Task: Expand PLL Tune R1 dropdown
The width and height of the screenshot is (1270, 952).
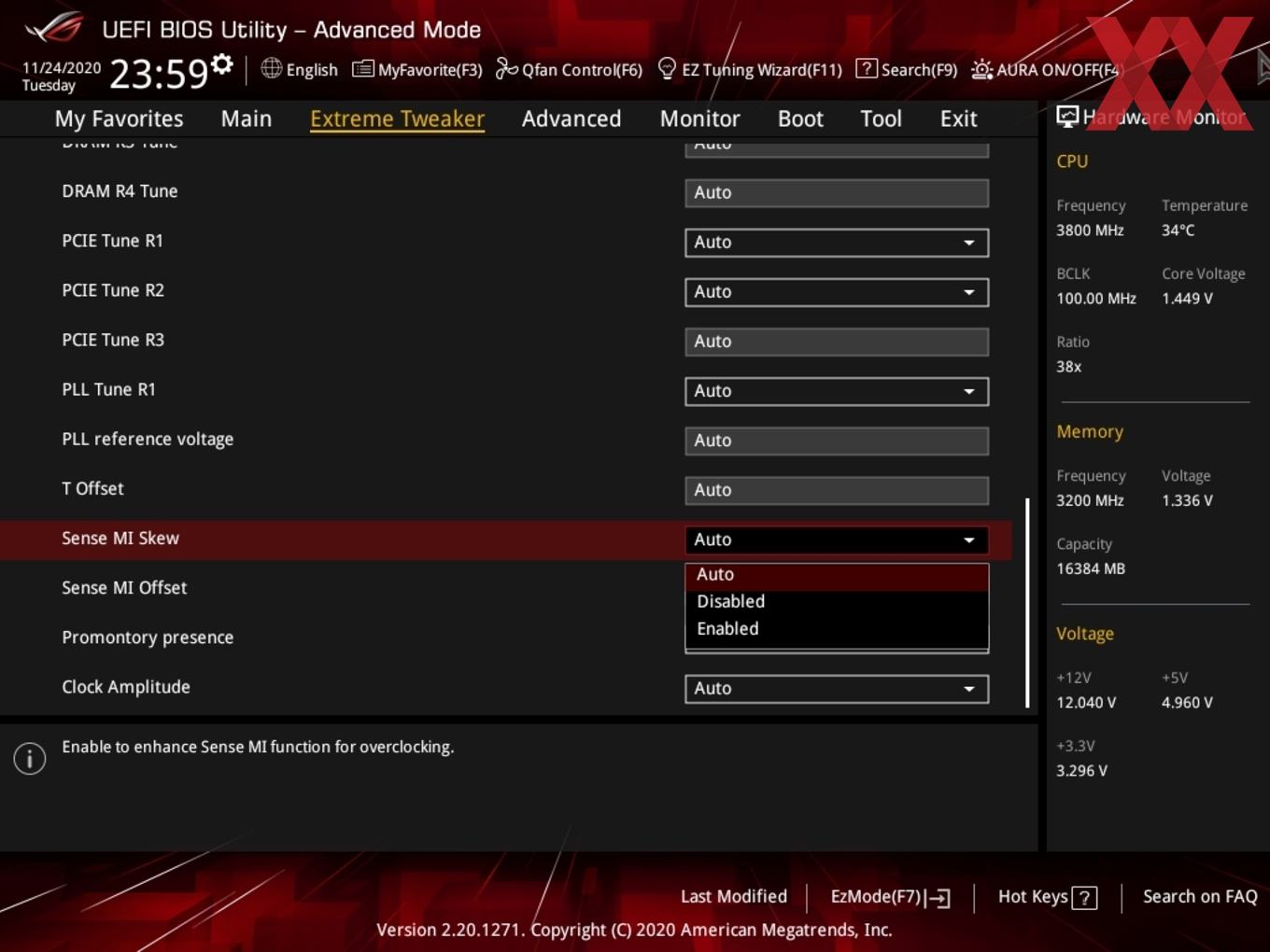Action: (837, 391)
